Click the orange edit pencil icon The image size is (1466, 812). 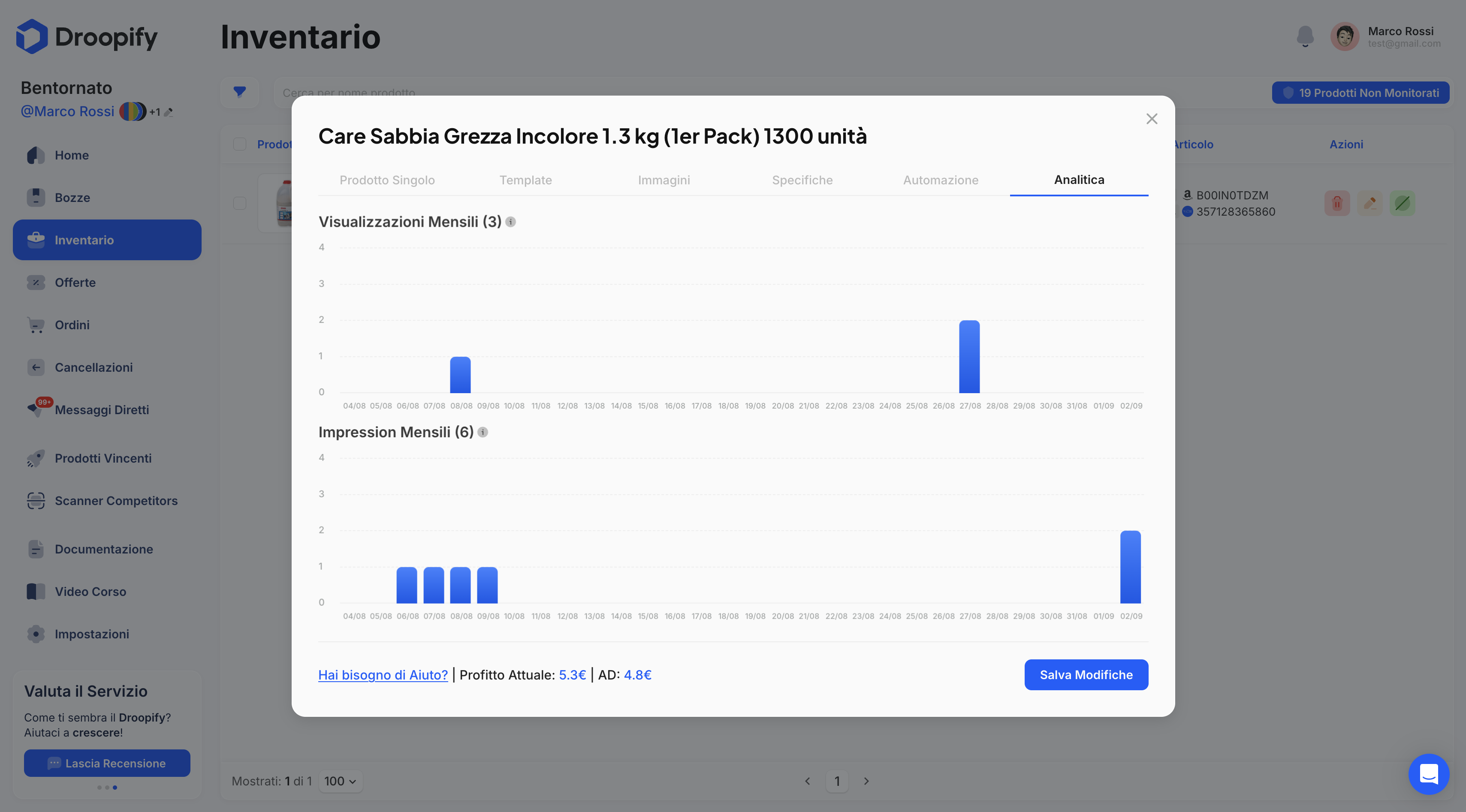point(1370,203)
